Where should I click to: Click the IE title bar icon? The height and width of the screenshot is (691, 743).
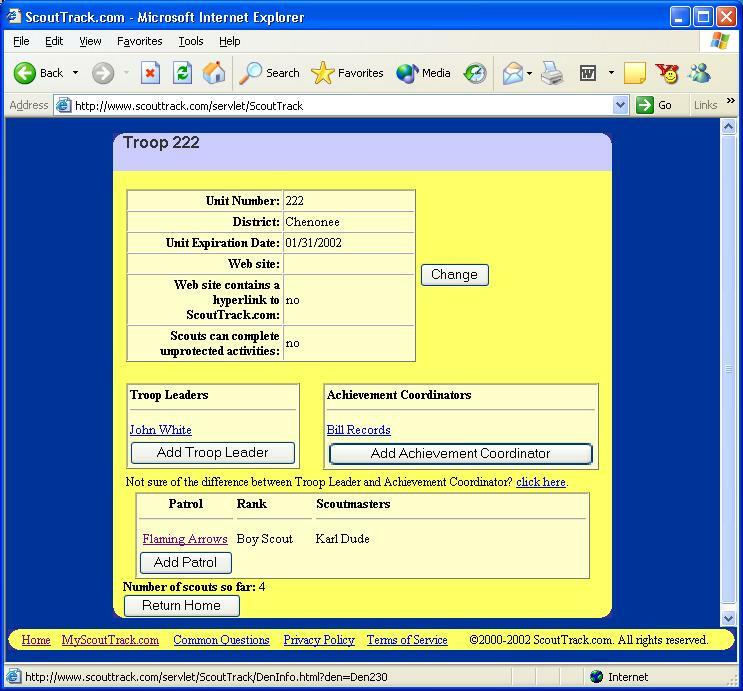tap(13, 17)
